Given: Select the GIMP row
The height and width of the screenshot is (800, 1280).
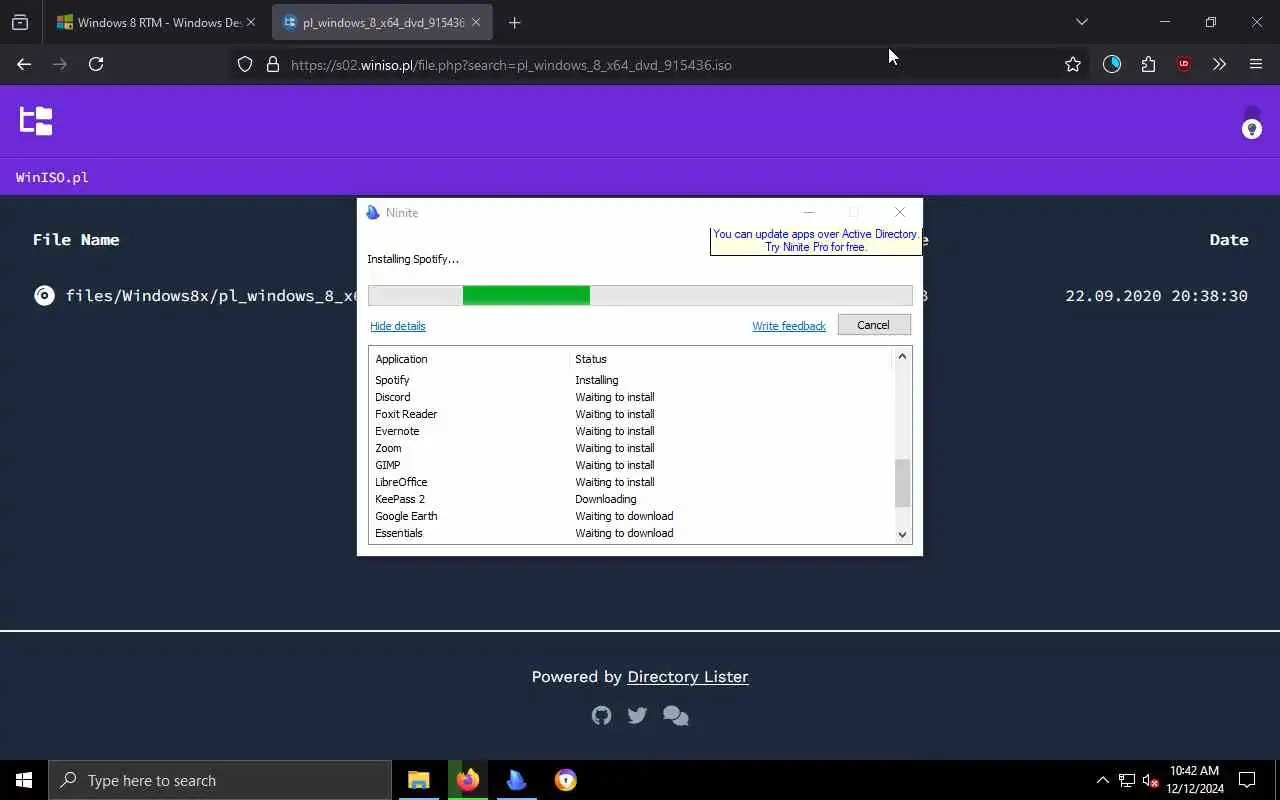Looking at the screenshot, I should [630, 465].
